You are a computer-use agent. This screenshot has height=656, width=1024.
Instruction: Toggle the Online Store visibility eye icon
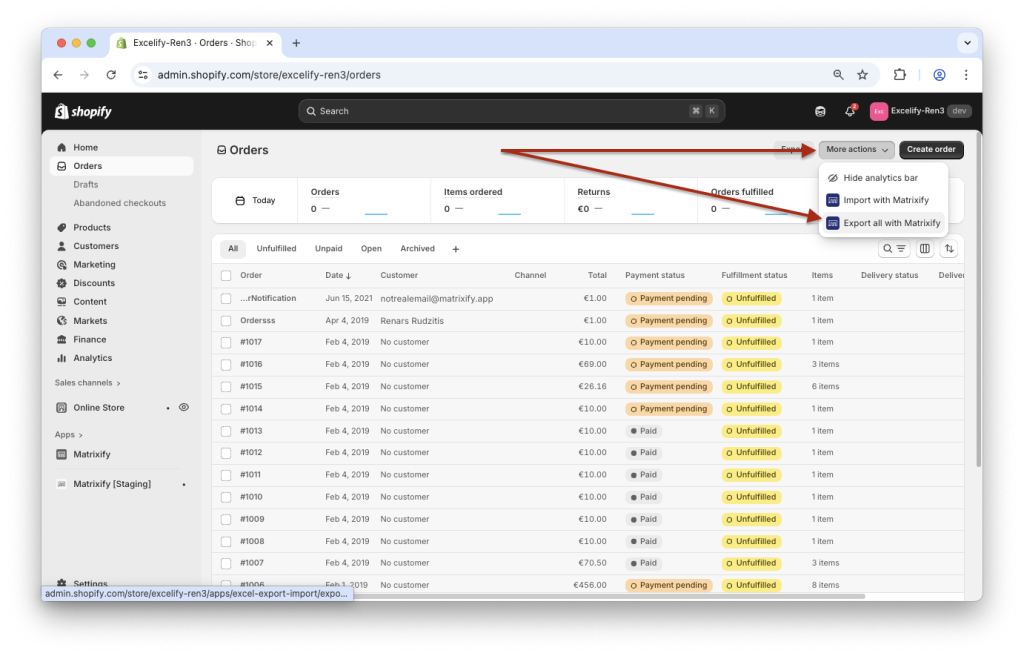(183, 407)
